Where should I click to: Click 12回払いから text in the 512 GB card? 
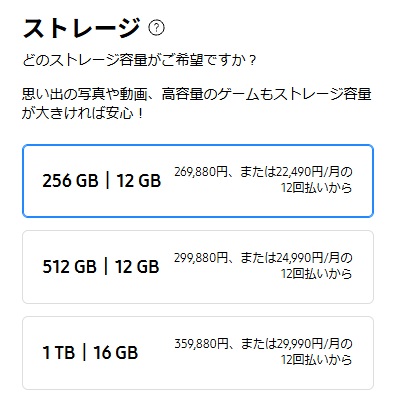316,274
